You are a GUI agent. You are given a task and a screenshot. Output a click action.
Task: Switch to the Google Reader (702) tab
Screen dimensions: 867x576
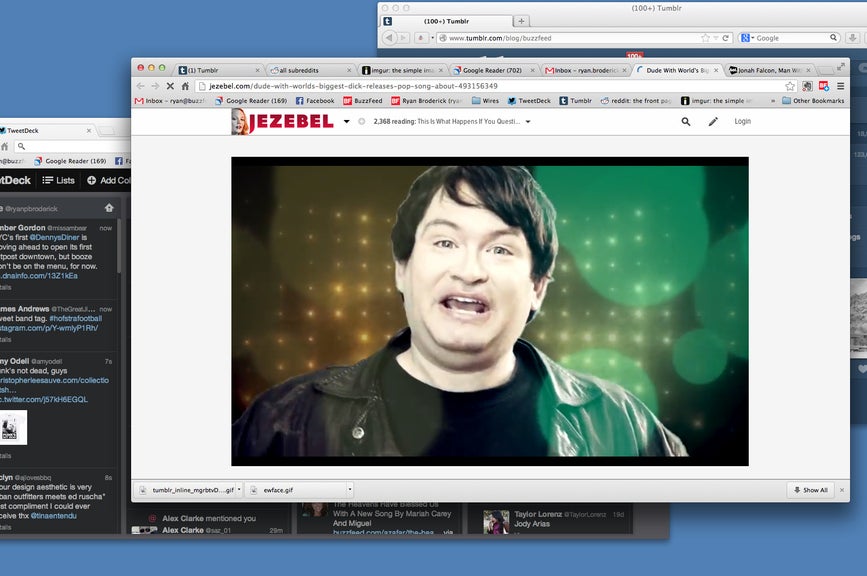click(x=494, y=70)
